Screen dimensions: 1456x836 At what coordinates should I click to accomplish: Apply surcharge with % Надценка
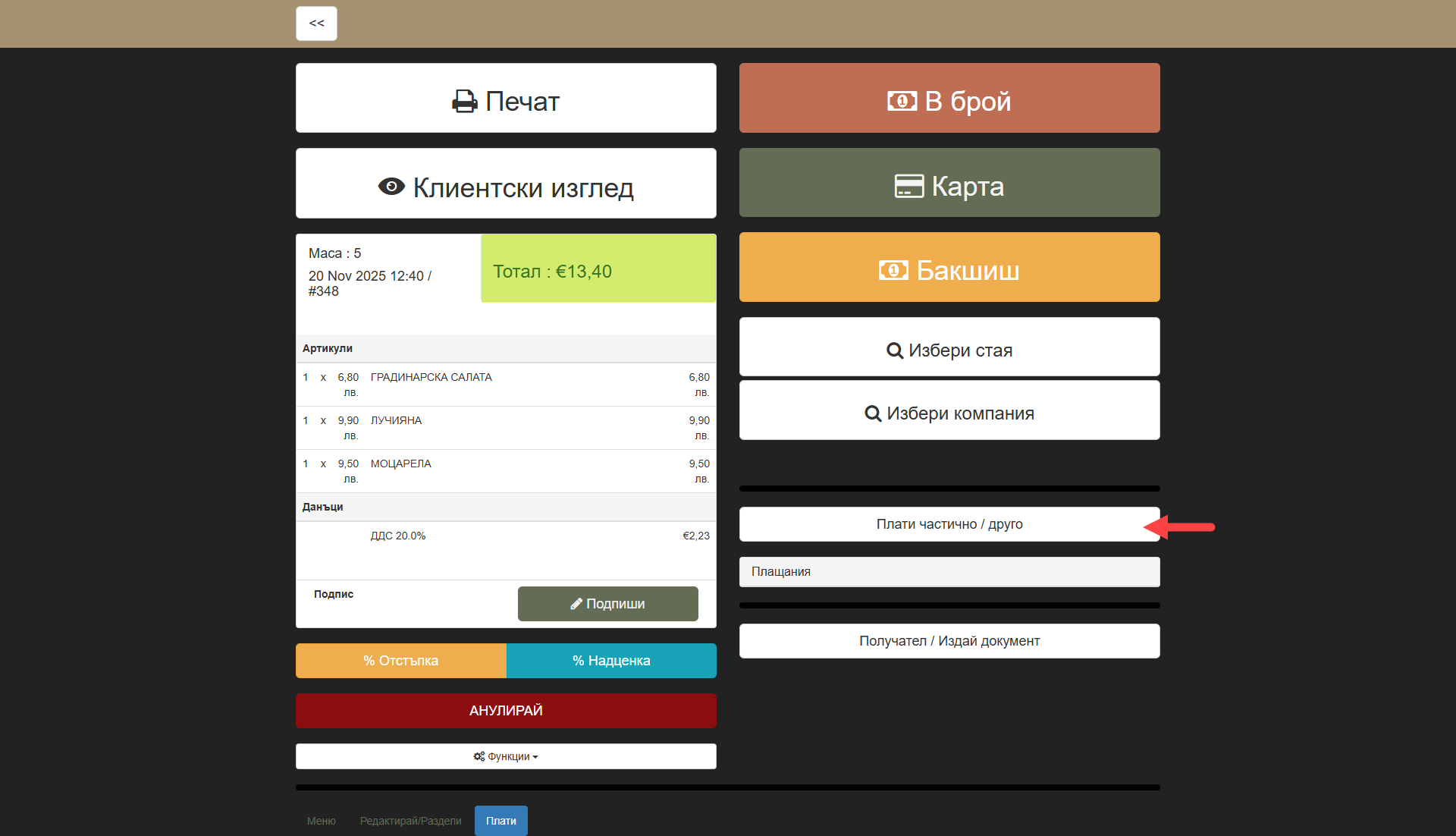[611, 661]
